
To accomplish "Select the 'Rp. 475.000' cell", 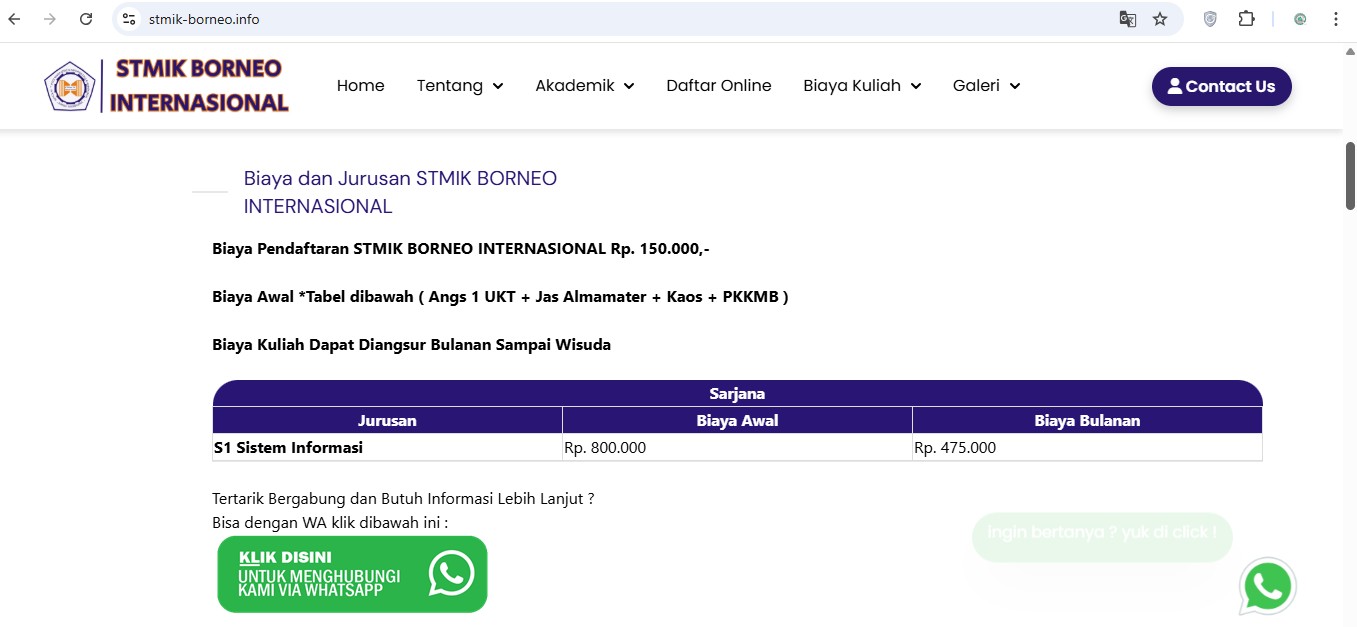I will (1087, 448).
